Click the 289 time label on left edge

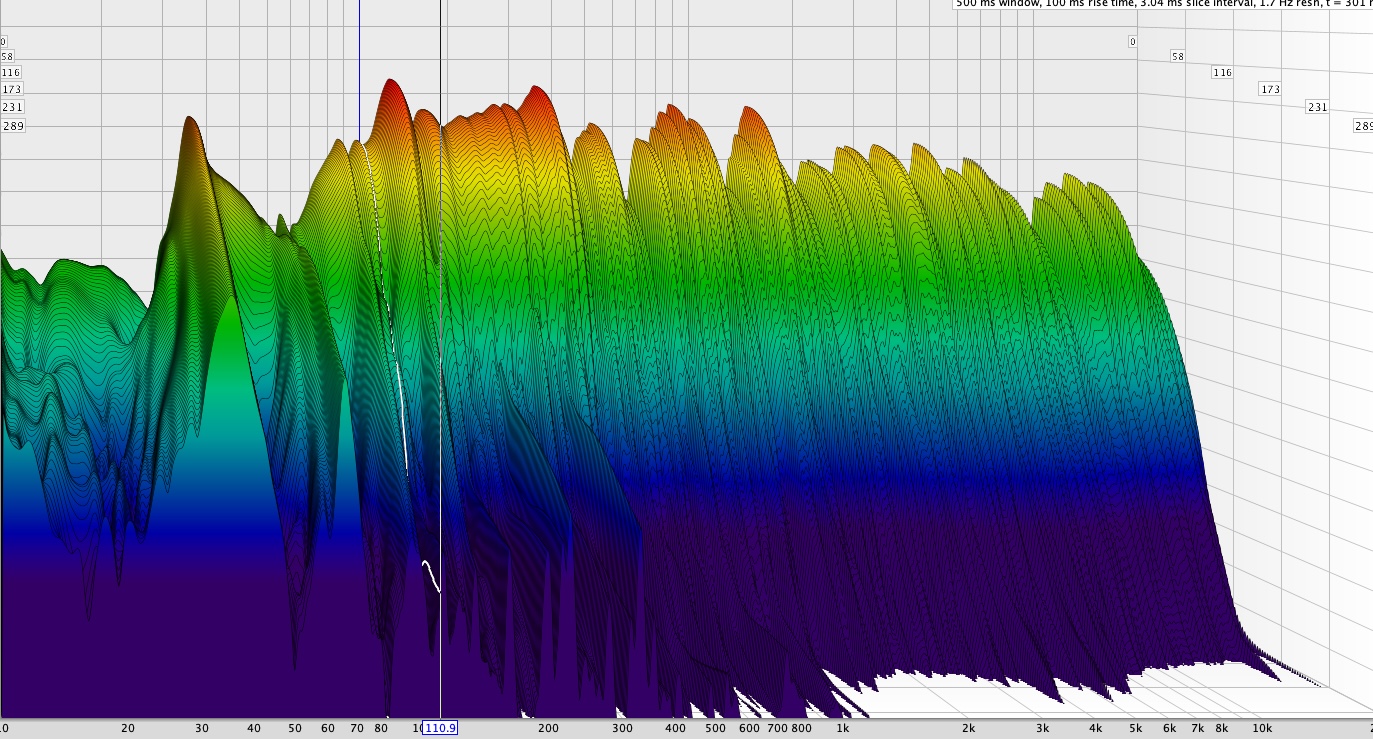(13, 126)
